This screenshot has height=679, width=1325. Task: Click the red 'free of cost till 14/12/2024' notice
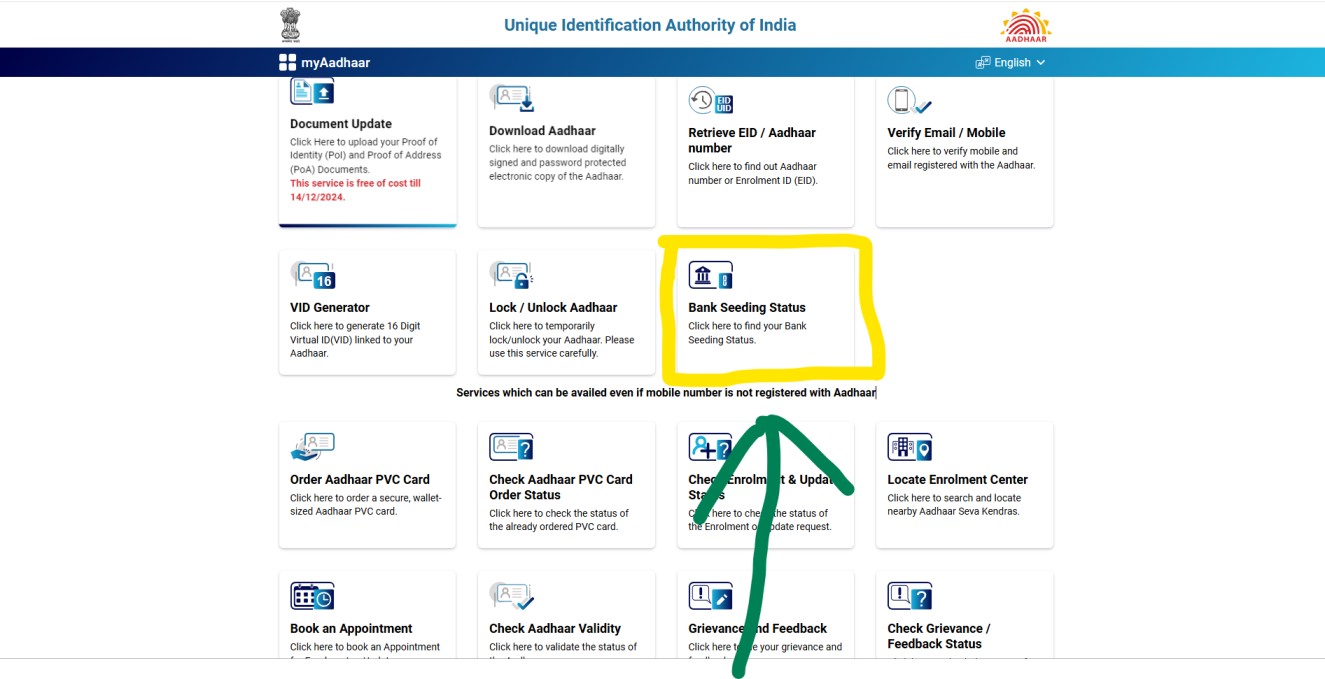(355, 190)
